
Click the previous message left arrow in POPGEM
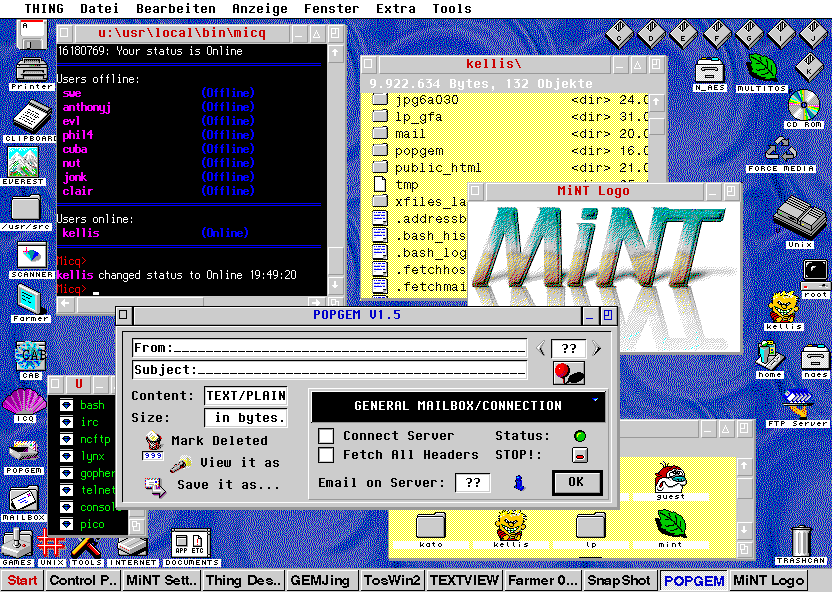tap(541, 349)
